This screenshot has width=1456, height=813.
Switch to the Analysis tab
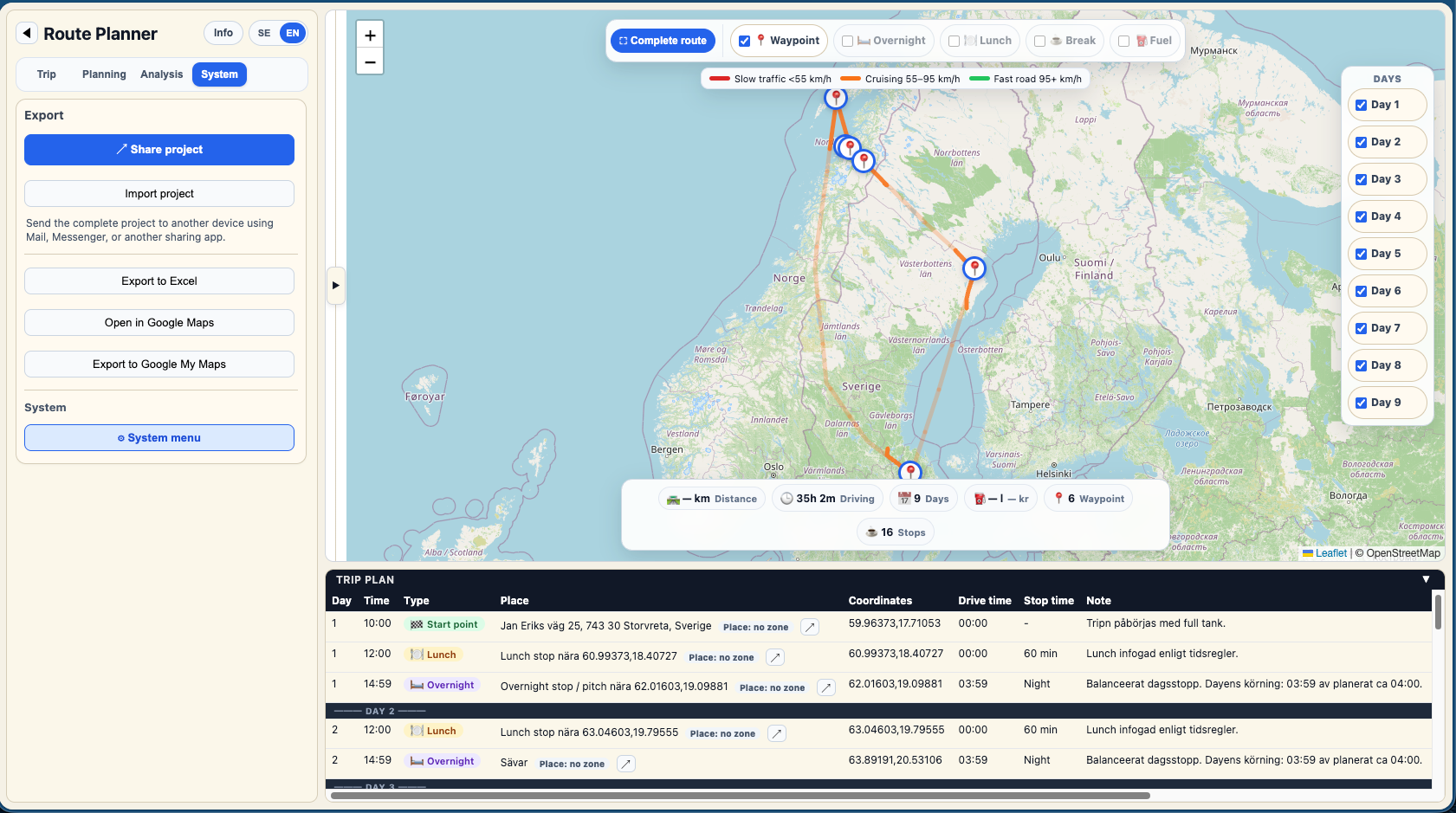point(162,74)
